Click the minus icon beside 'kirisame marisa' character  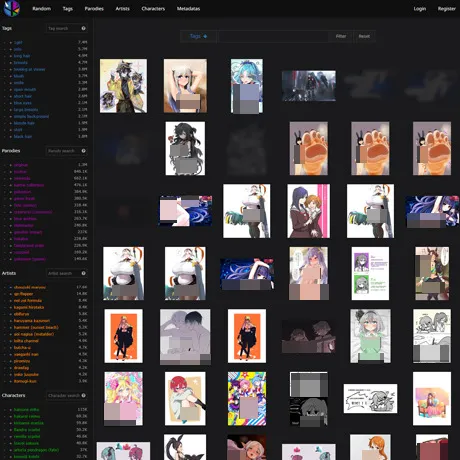[5, 423]
